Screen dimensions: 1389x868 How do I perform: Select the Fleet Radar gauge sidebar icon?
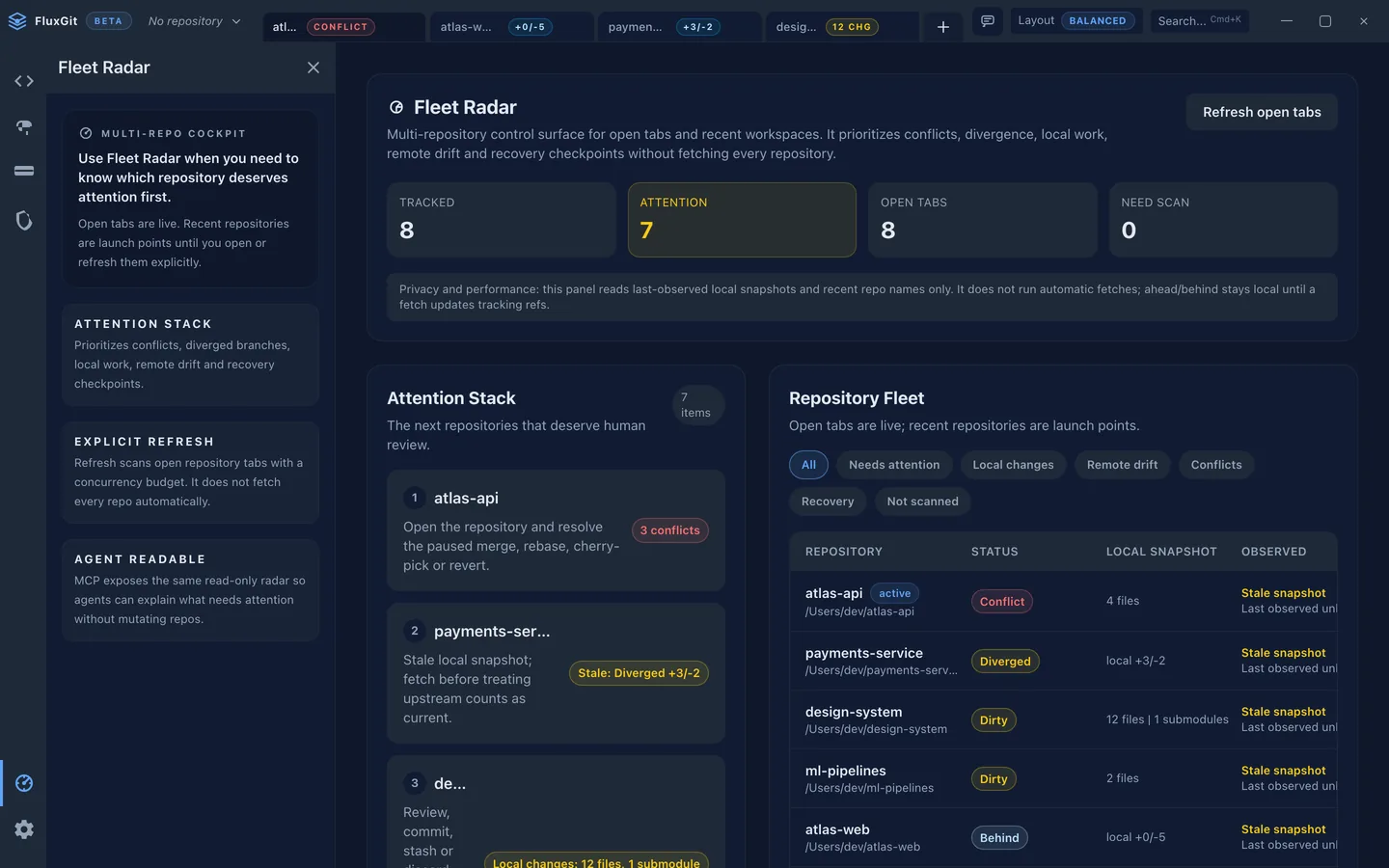tap(24, 783)
